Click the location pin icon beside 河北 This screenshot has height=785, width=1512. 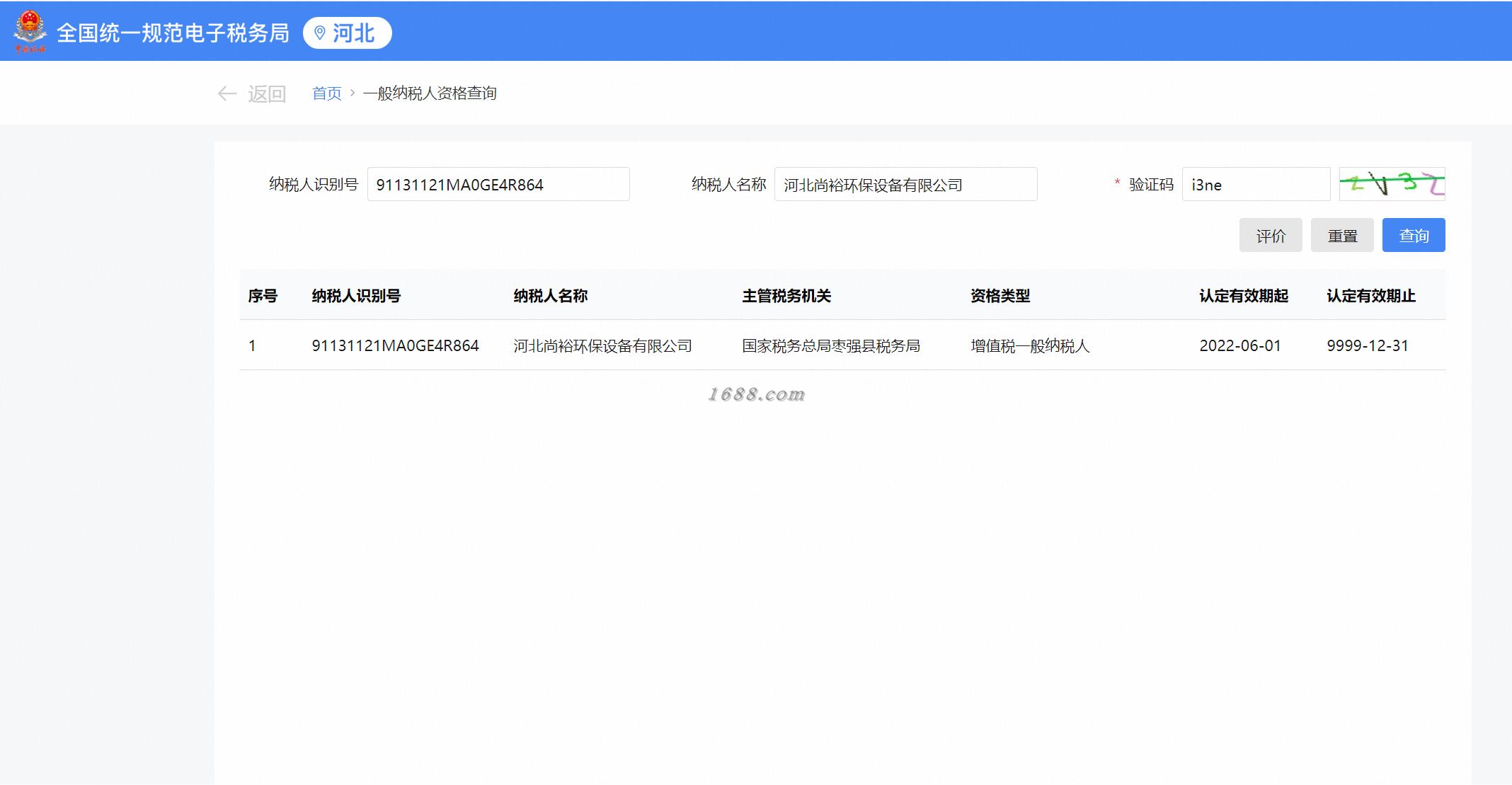click(x=320, y=33)
